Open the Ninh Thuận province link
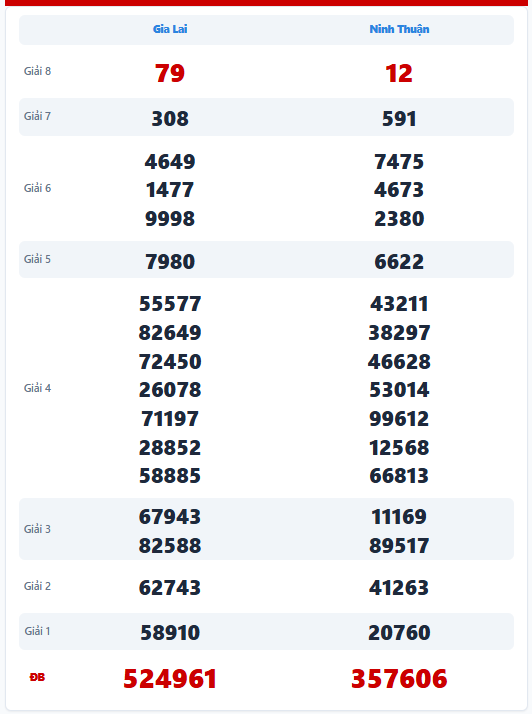Screen dimensions: 532x714 coord(399,30)
